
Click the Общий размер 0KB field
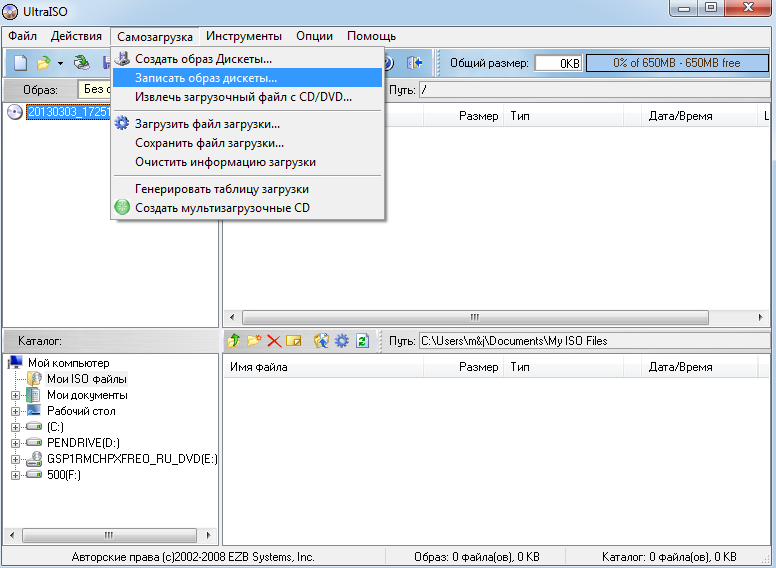pos(558,63)
